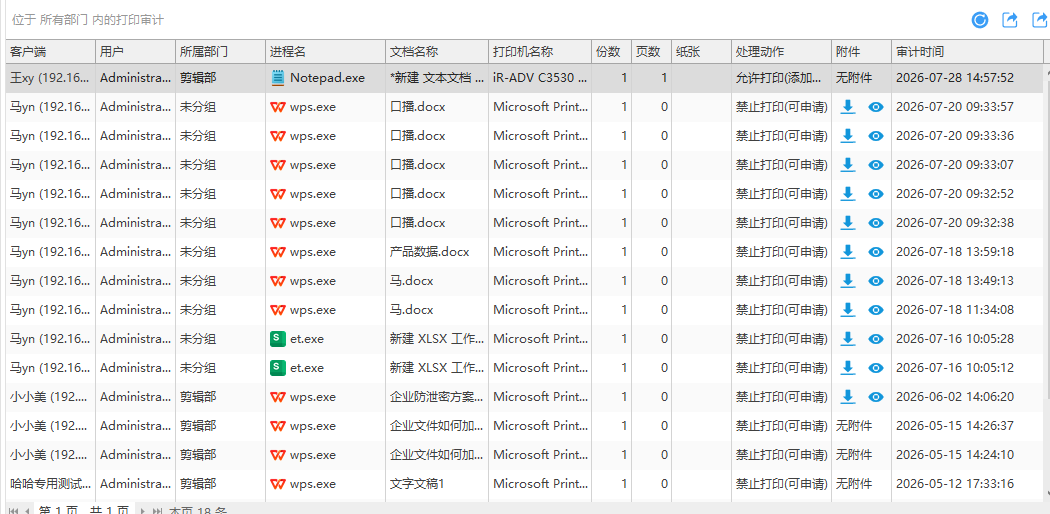
Task: Sort by the 份数 column header
Action: [x=611, y=52]
